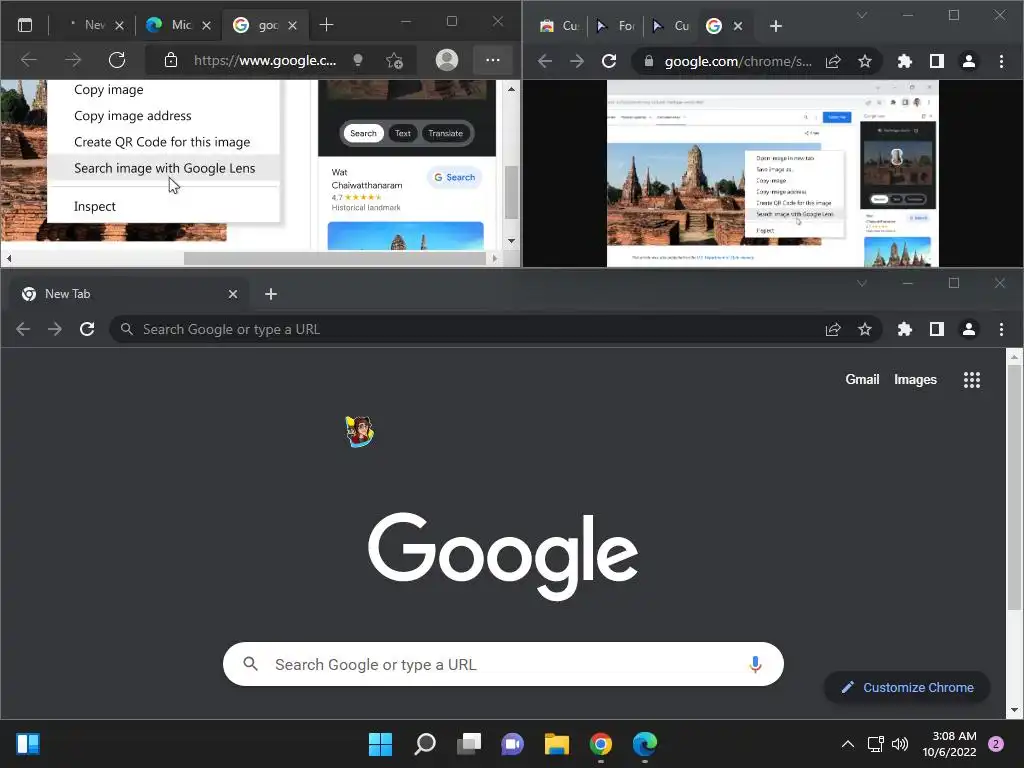Show hidden tray icons chevron
This screenshot has height=768, width=1024.
point(847,744)
